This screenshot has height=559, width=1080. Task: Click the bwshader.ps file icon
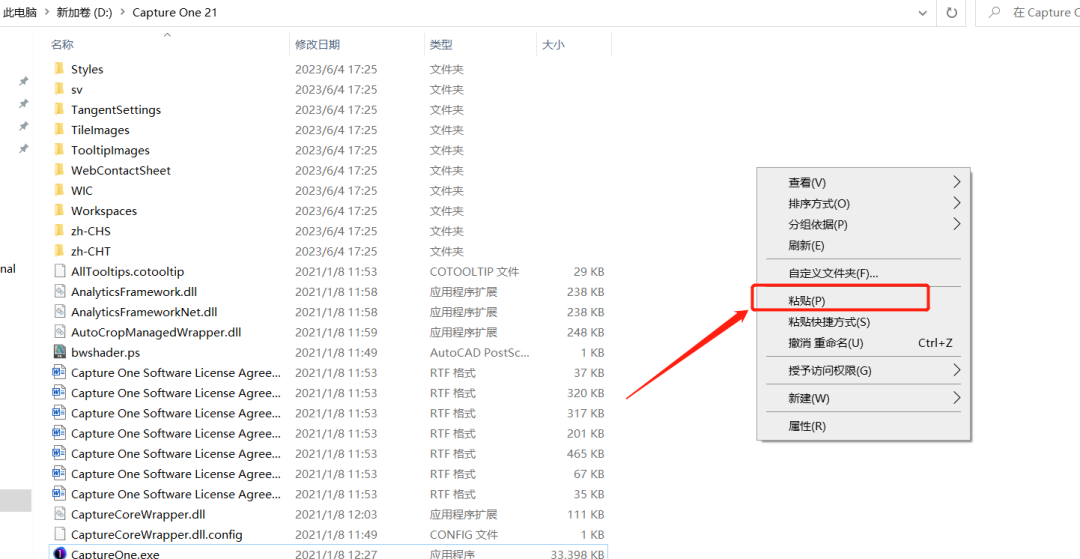59,352
